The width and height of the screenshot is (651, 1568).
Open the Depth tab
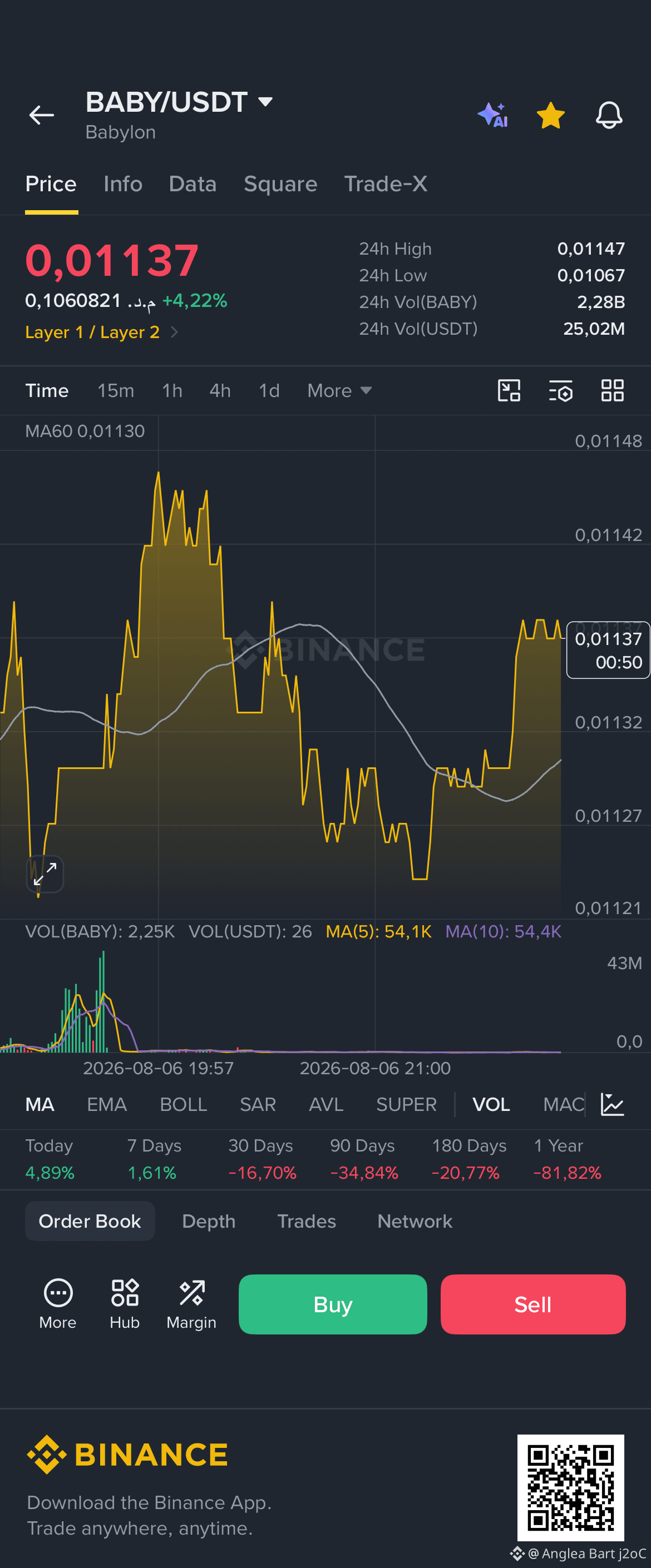click(x=208, y=1221)
